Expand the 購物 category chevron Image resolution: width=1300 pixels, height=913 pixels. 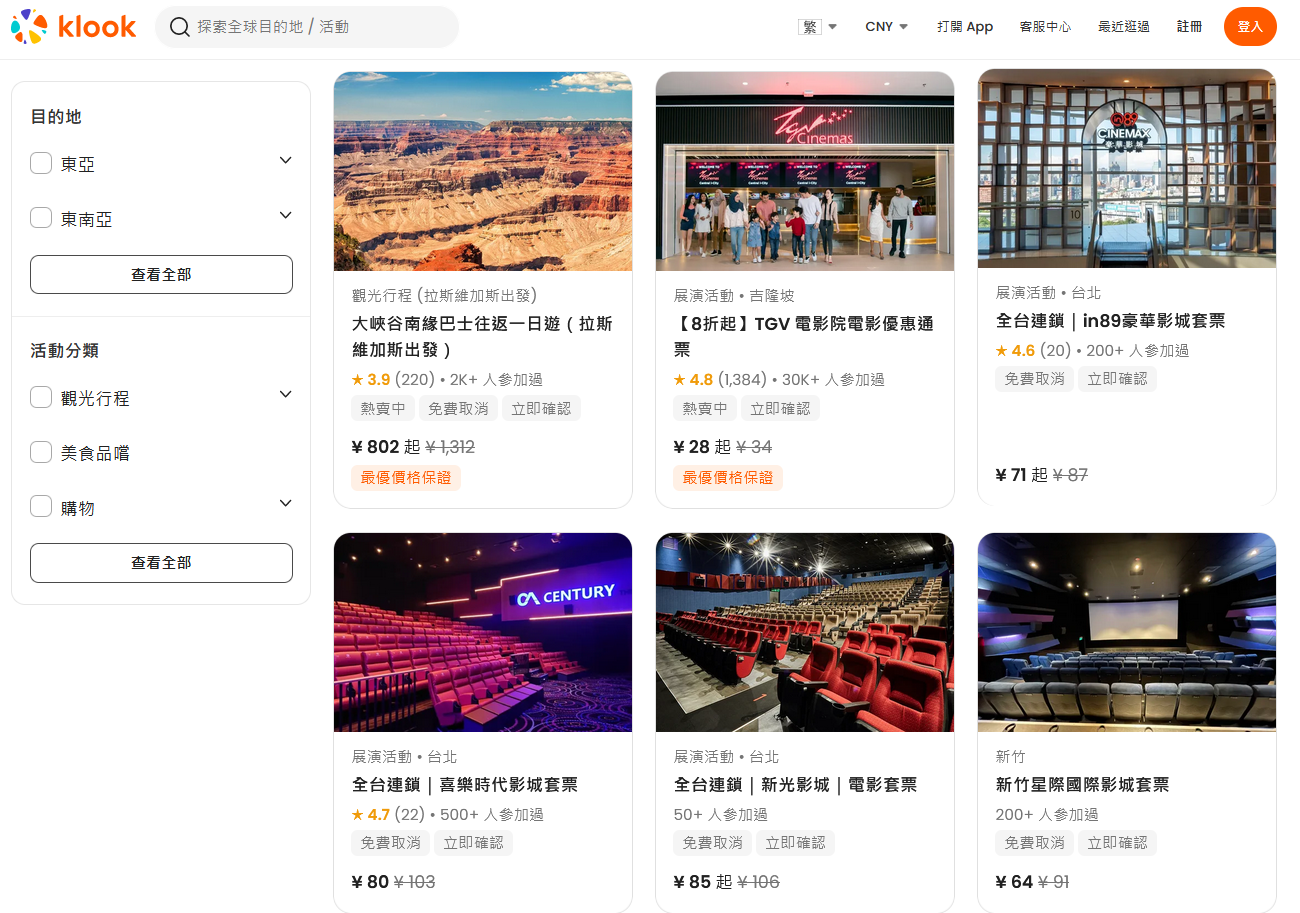(x=285, y=503)
